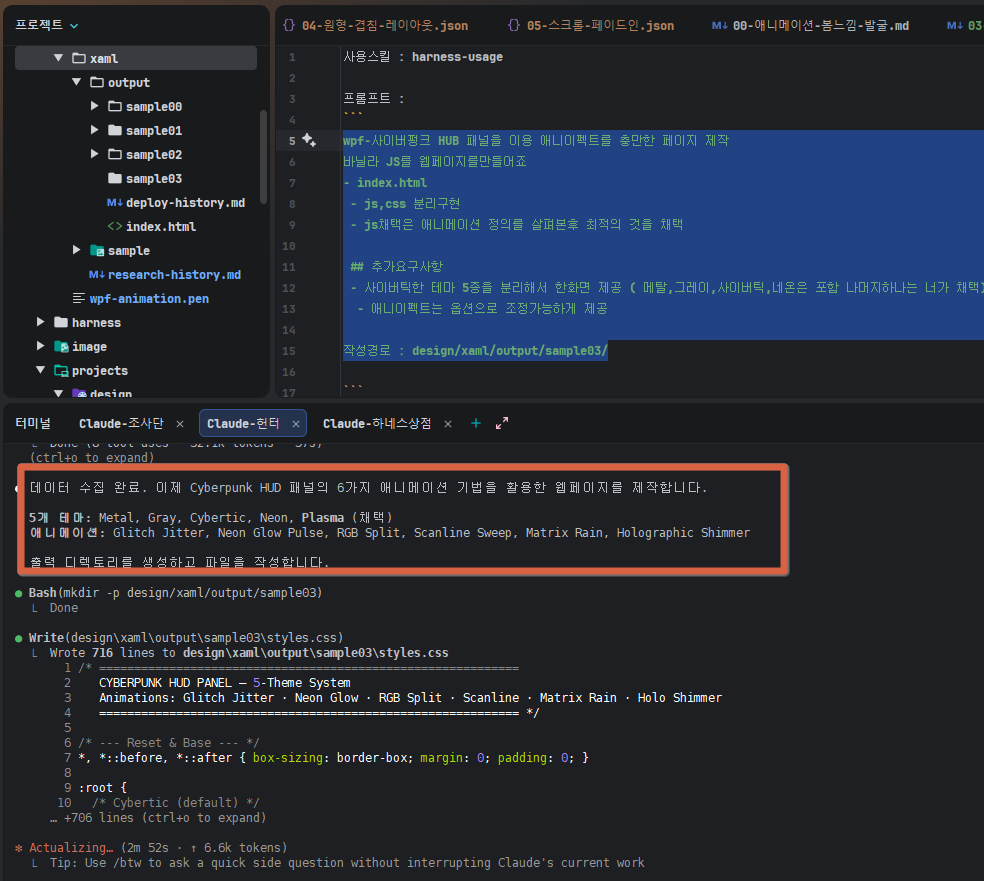Maximize the terminal panel with expand icon
The width and height of the screenshot is (984, 881).
tap(502, 423)
